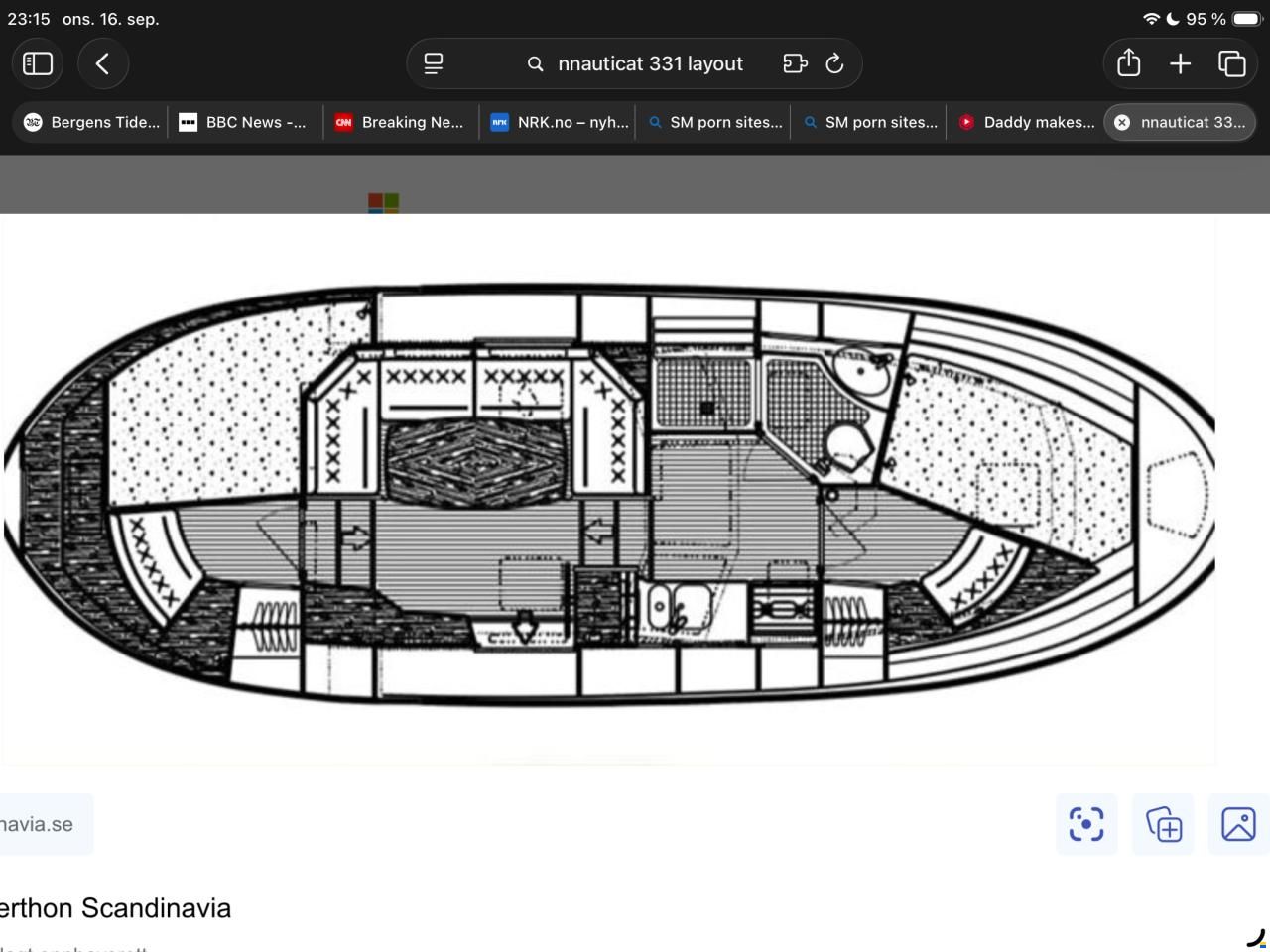
Task: Save image to a collection
Action: 1163,824
